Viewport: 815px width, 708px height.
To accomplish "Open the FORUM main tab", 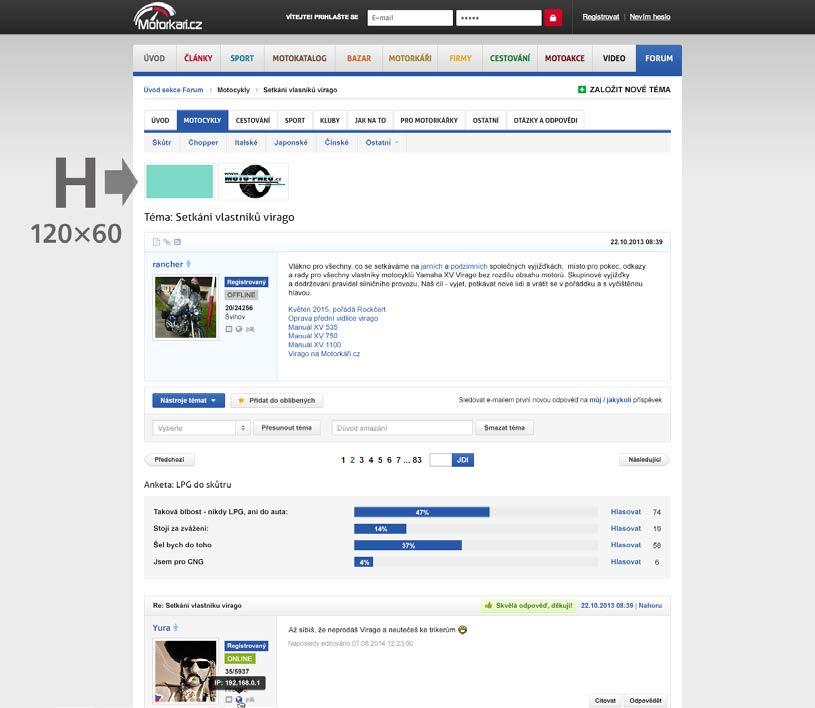I will click(659, 58).
